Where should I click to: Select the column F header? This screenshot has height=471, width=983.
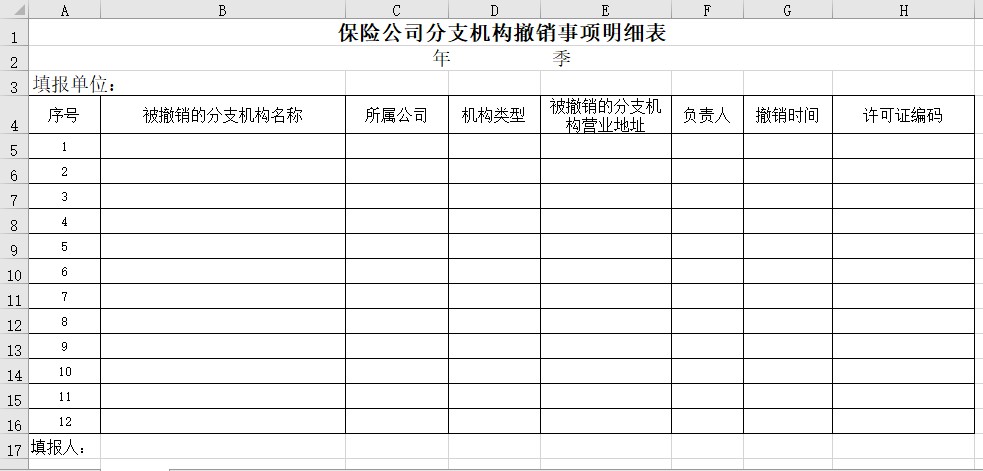pos(707,10)
